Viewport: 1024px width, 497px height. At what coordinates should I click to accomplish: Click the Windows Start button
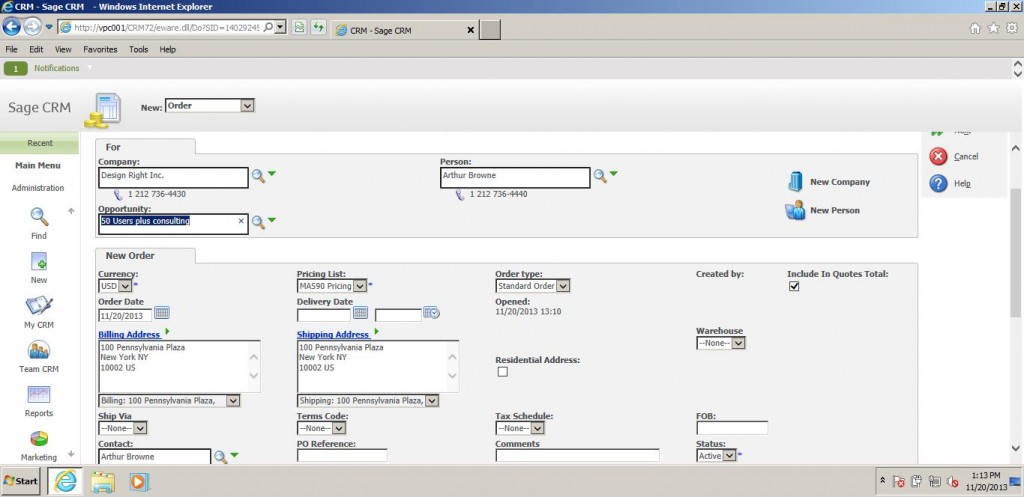click(20, 481)
